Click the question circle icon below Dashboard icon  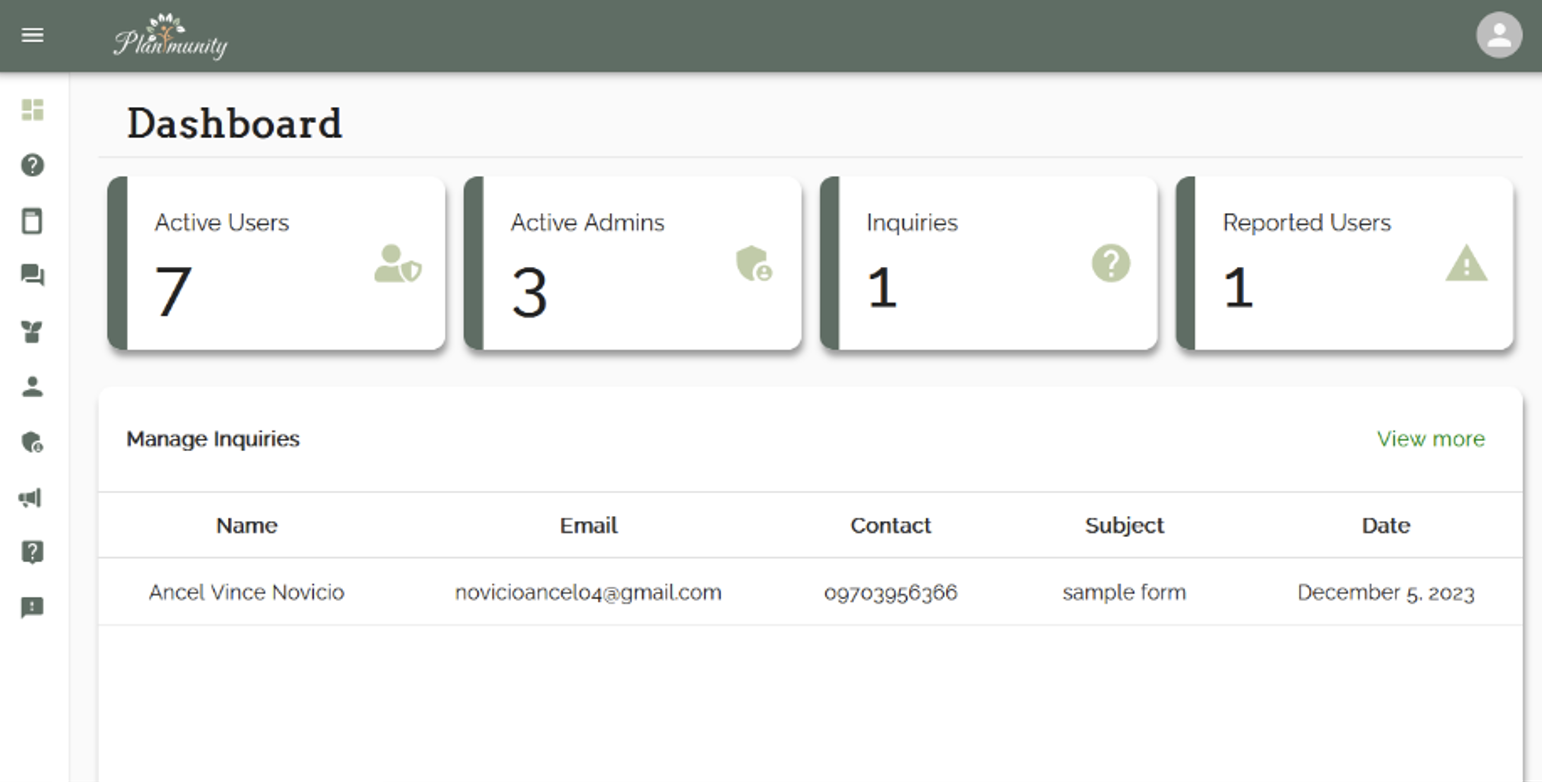tap(33, 166)
